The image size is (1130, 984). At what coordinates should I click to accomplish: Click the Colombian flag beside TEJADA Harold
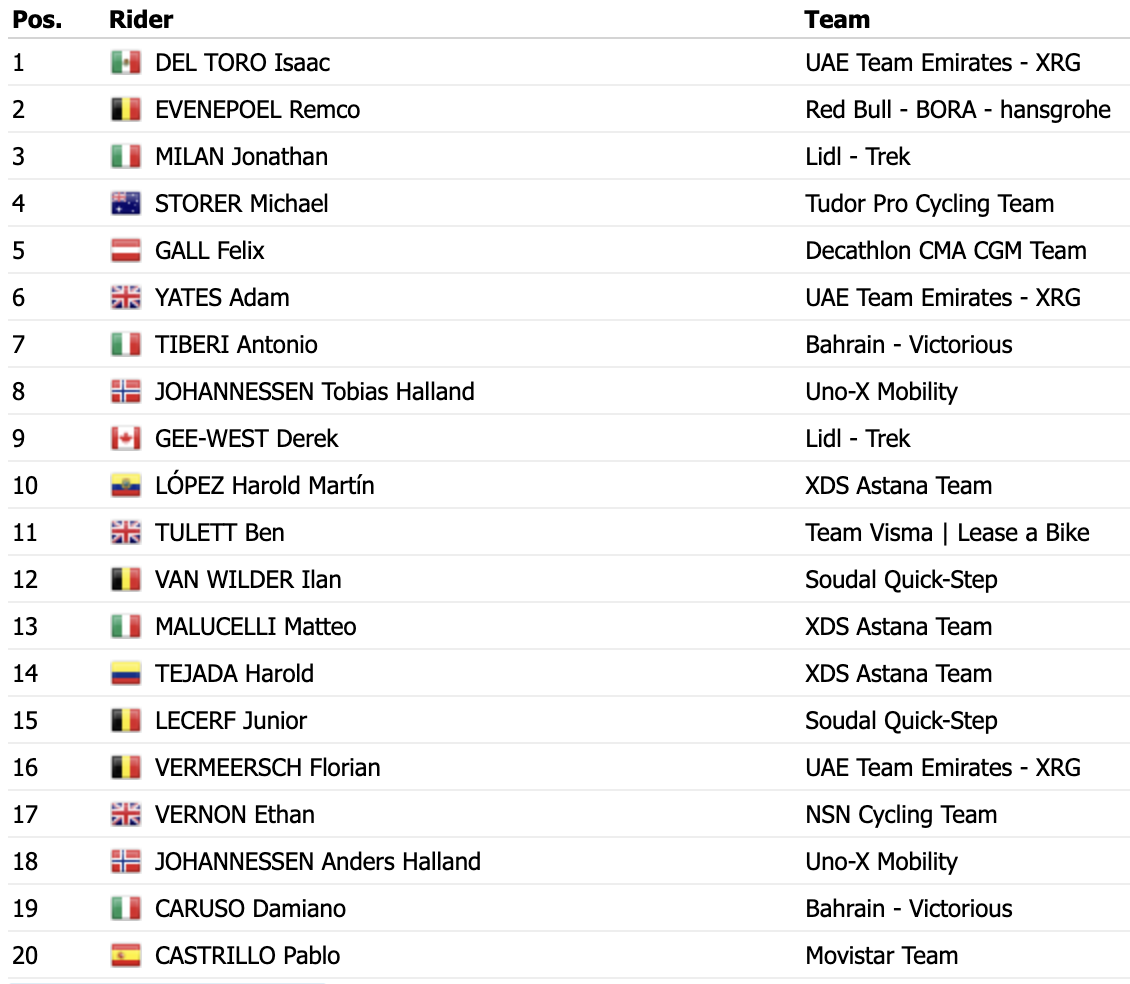[x=125, y=674]
